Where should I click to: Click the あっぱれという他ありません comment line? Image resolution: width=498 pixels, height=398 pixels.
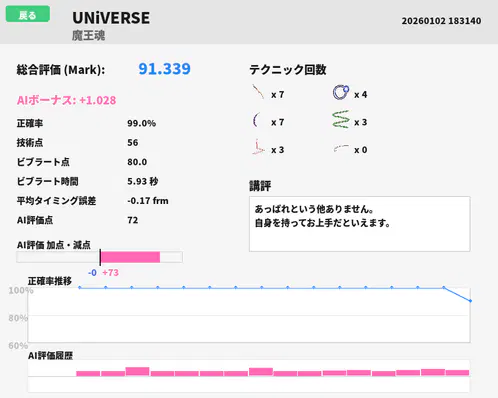click(x=314, y=209)
